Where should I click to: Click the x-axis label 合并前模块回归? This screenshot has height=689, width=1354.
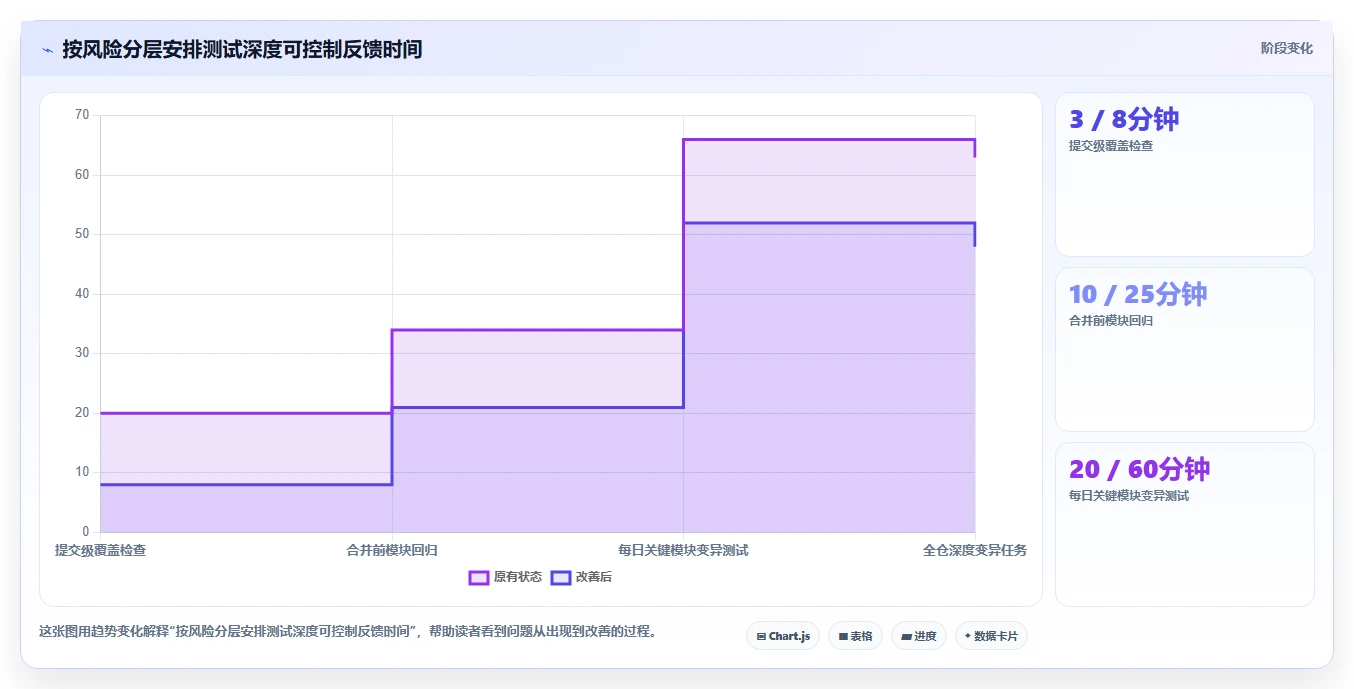(x=392, y=550)
